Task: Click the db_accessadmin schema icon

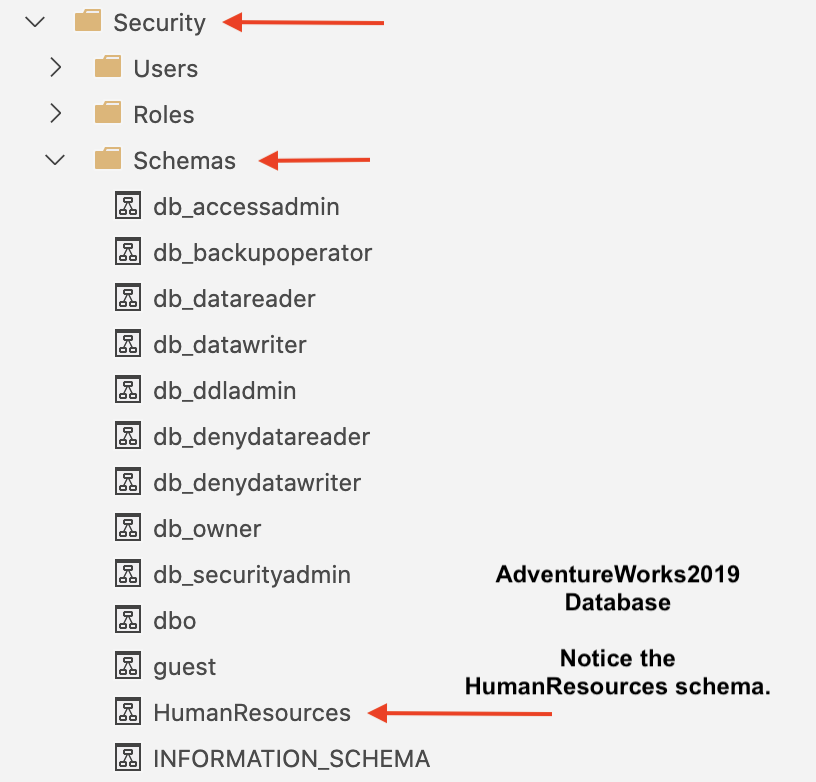Action: (x=127, y=207)
